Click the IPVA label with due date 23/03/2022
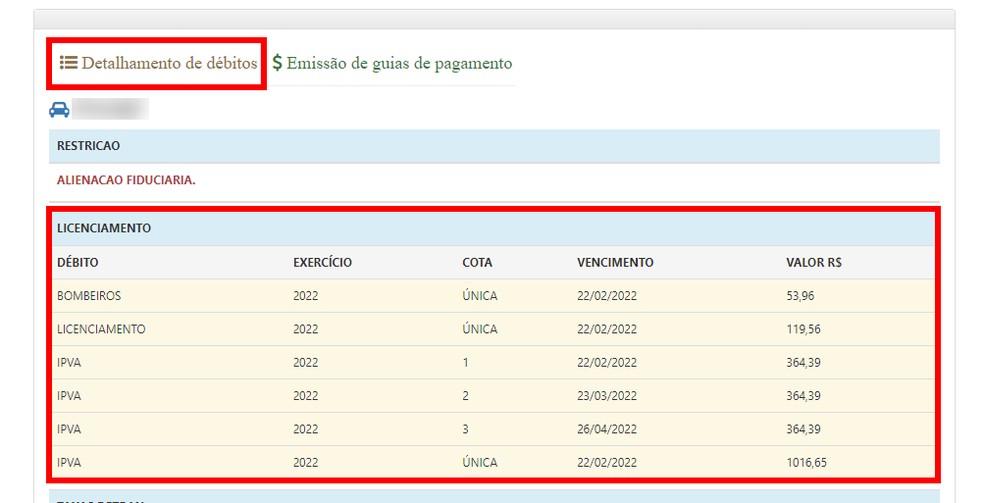 [x=69, y=396]
